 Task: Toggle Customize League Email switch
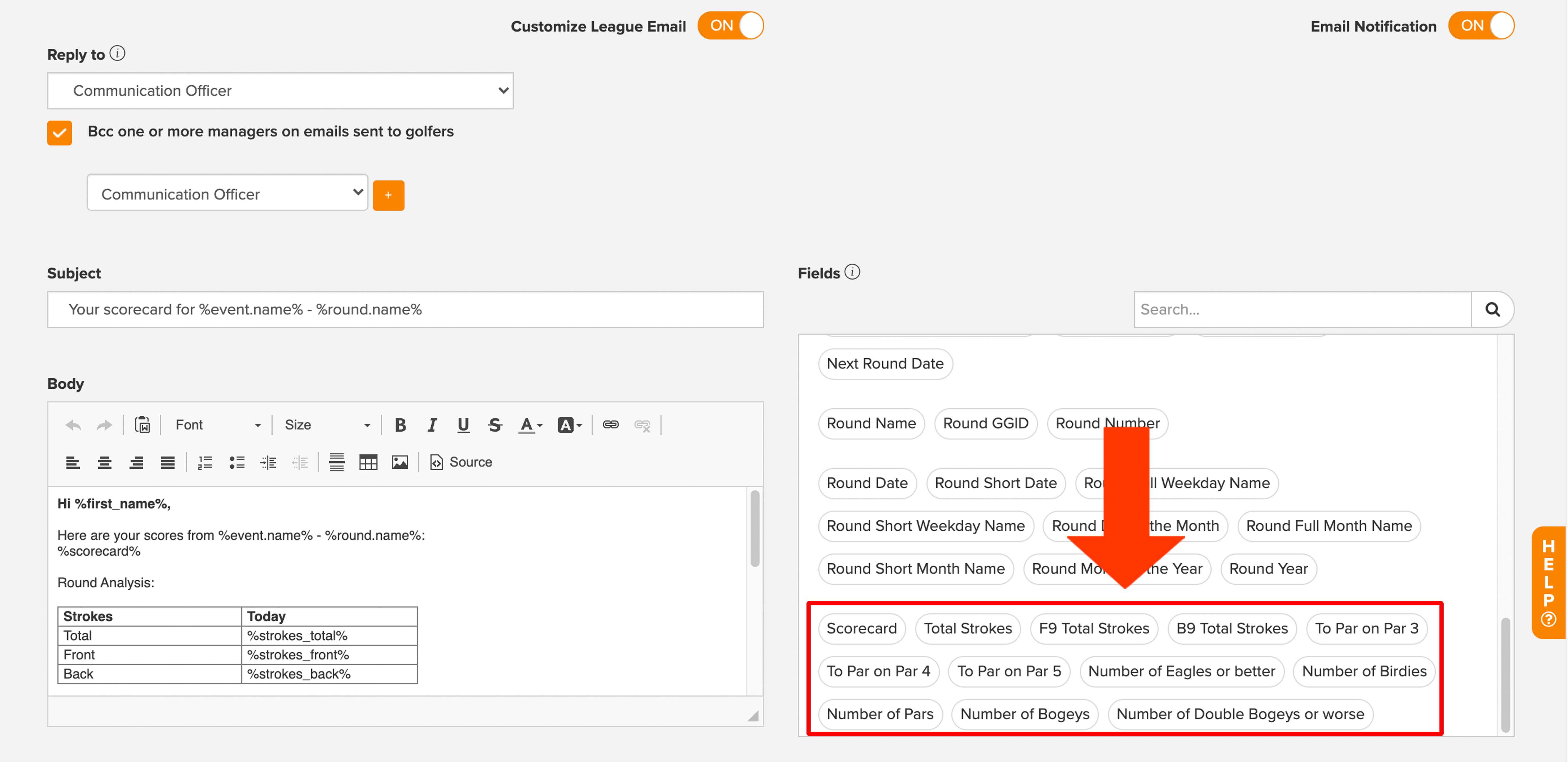(x=730, y=26)
